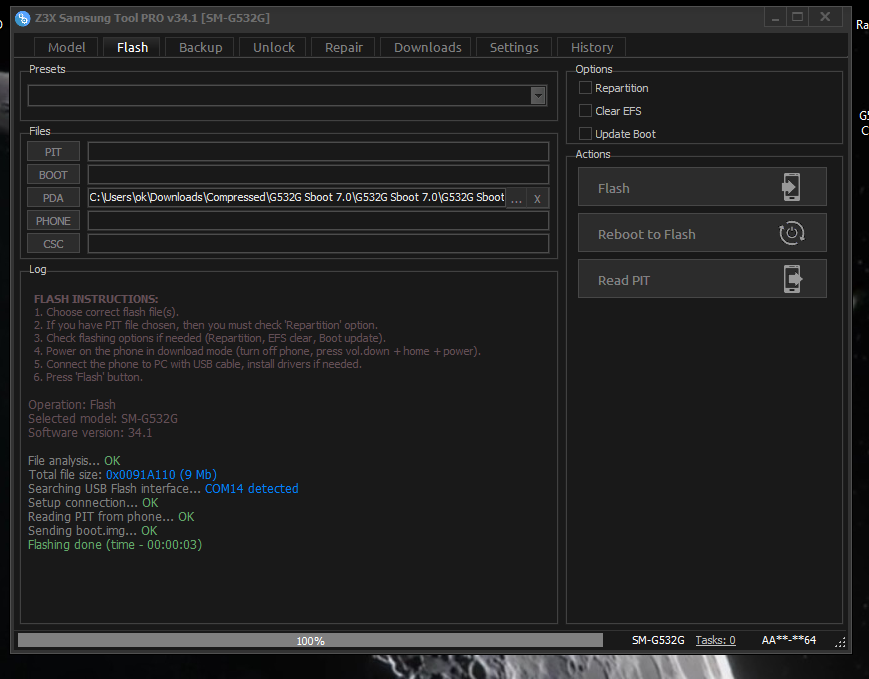Click the phone icon on Flash button

click(791, 187)
